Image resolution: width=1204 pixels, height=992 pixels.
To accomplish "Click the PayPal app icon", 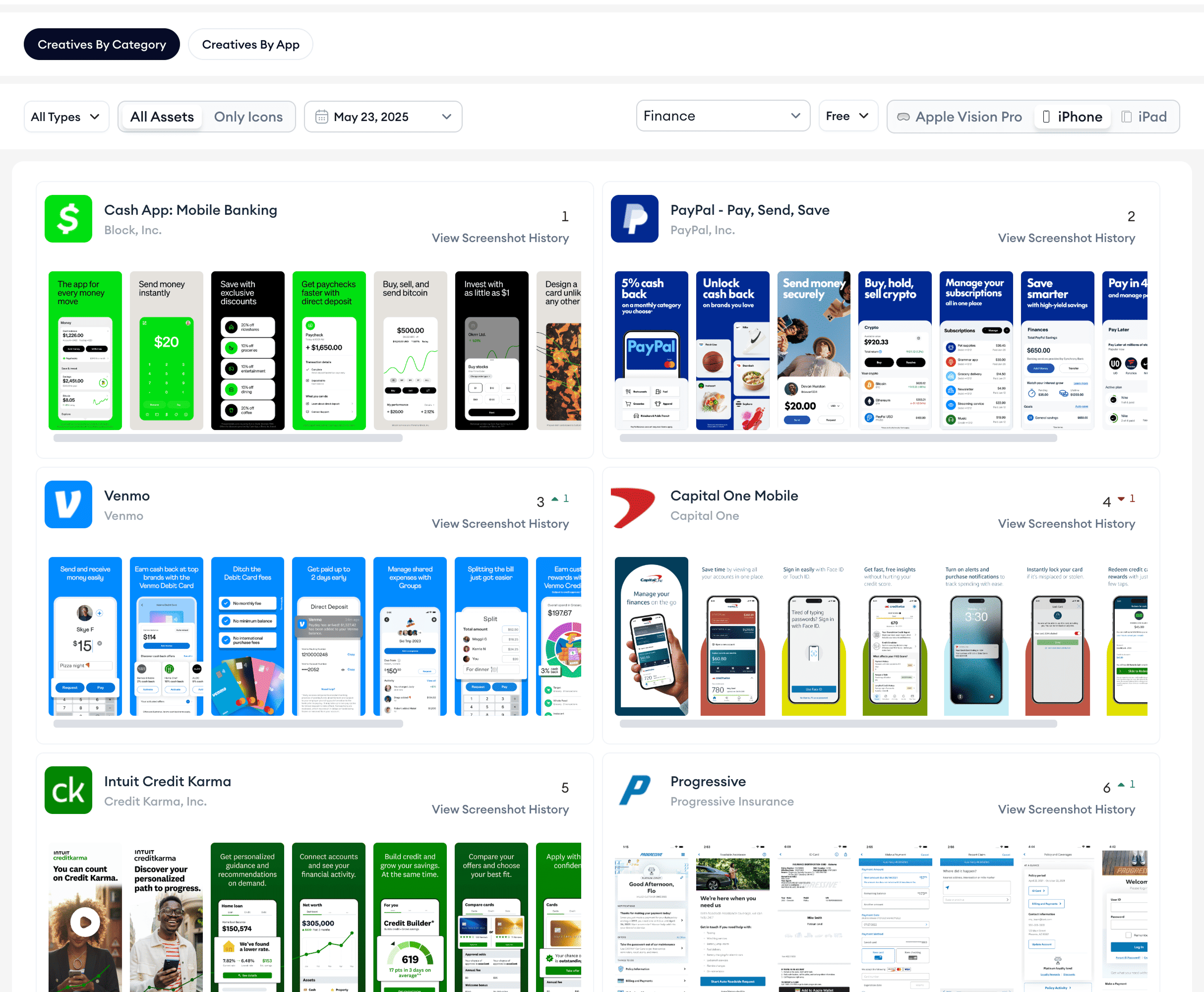I will coord(634,219).
